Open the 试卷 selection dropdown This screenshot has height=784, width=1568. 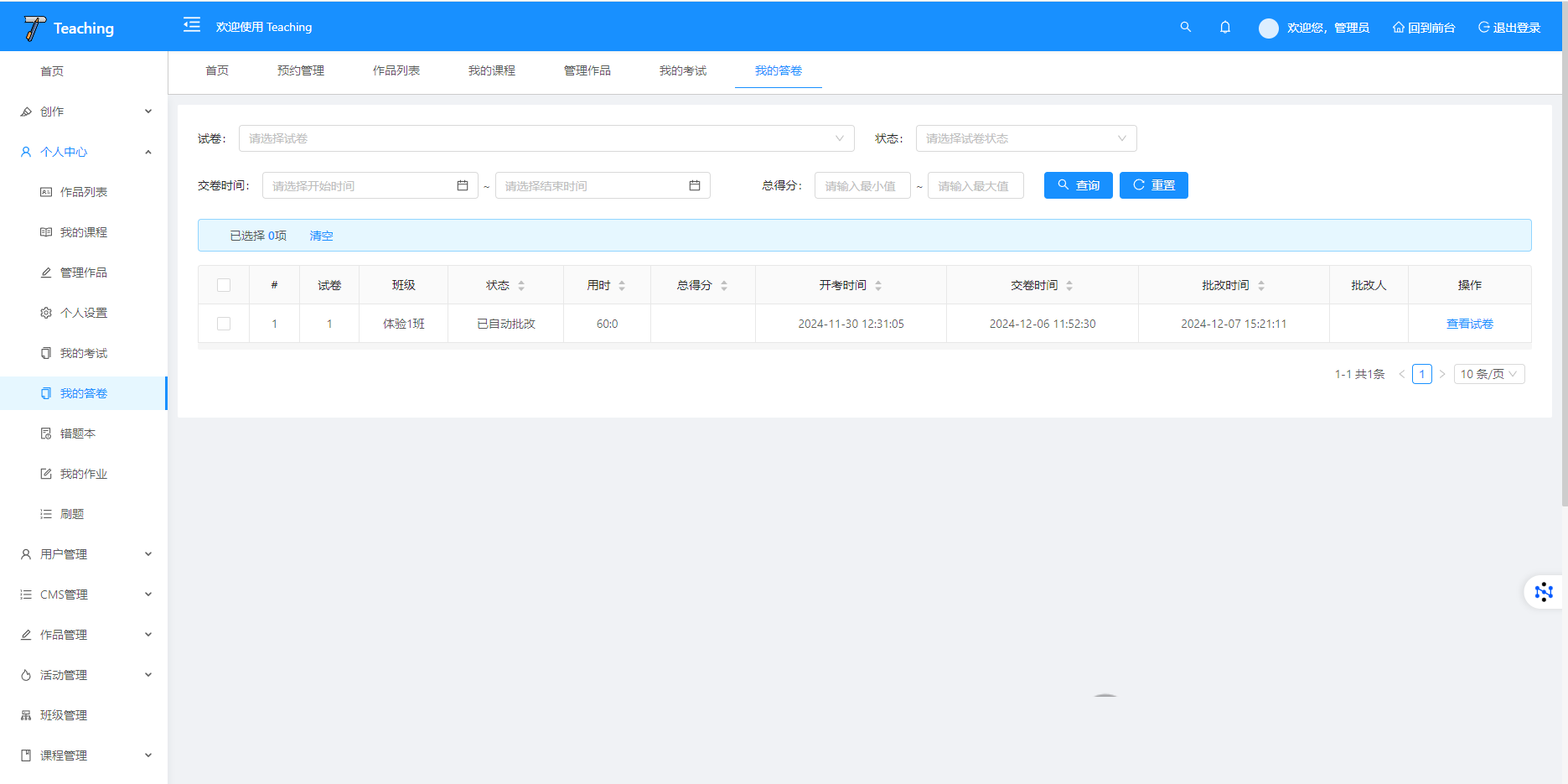coord(546,138)
